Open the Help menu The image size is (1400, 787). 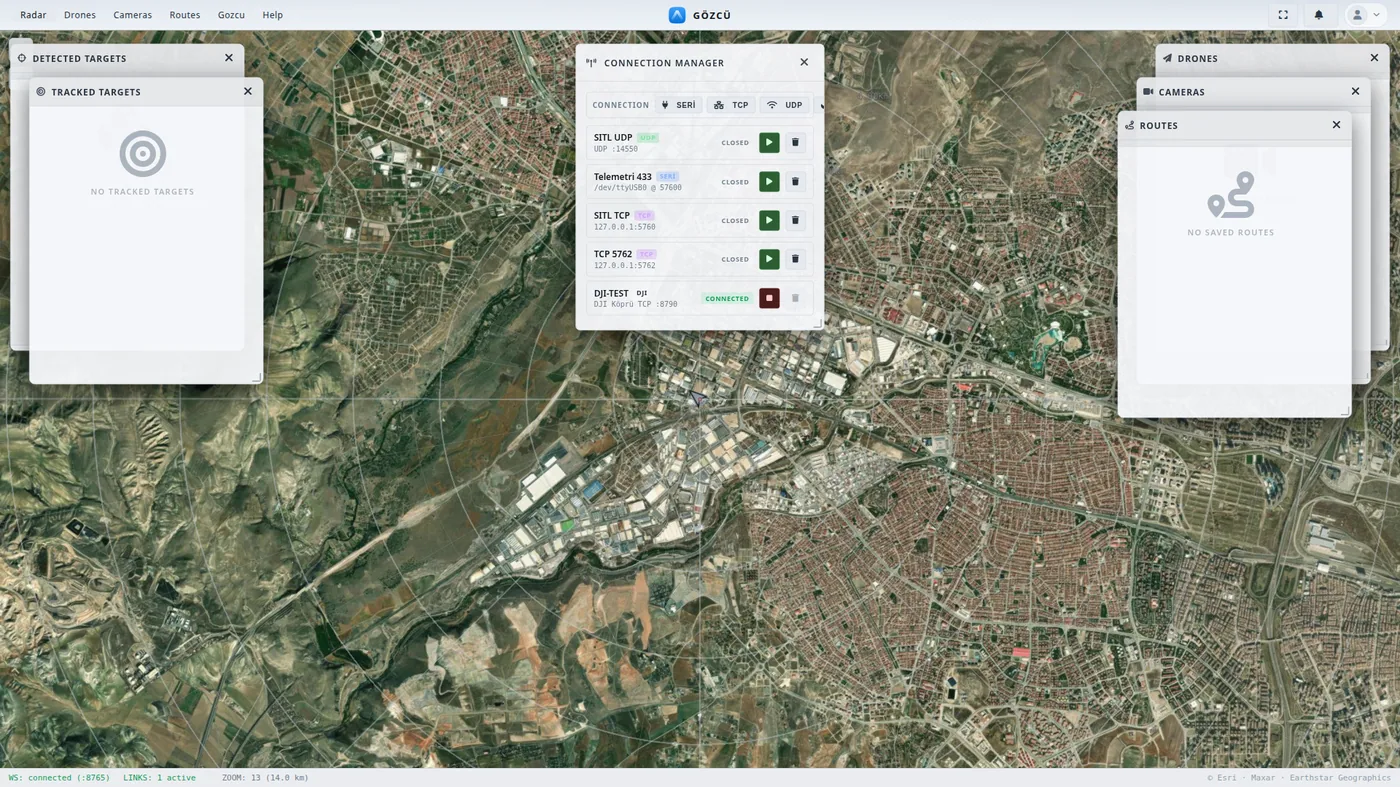pyautogui.click(x=272, y=15)
